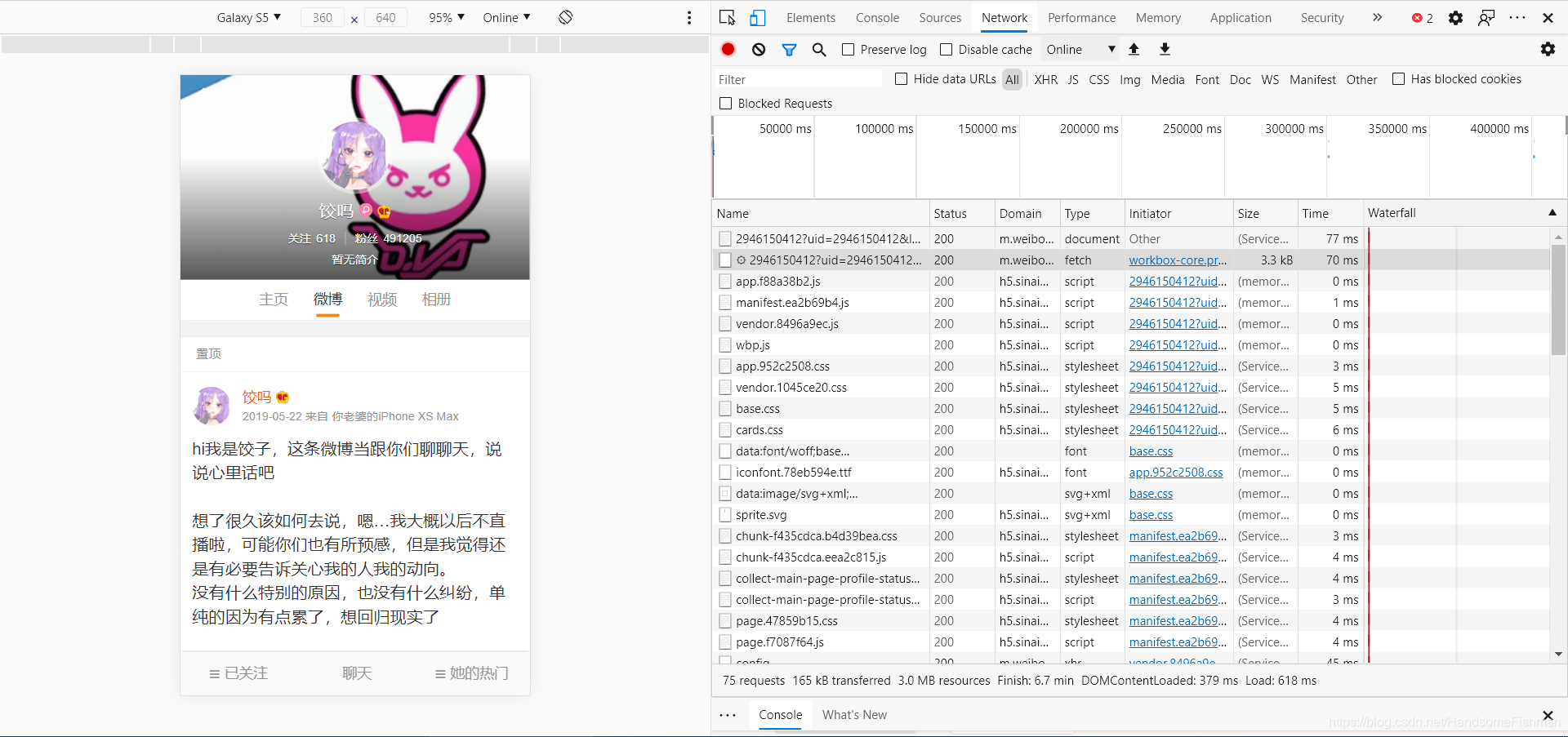Open device toolbar more options menu
Image resolution: width=1568 pixels, height=737 pixels.
tap(689, 17)
